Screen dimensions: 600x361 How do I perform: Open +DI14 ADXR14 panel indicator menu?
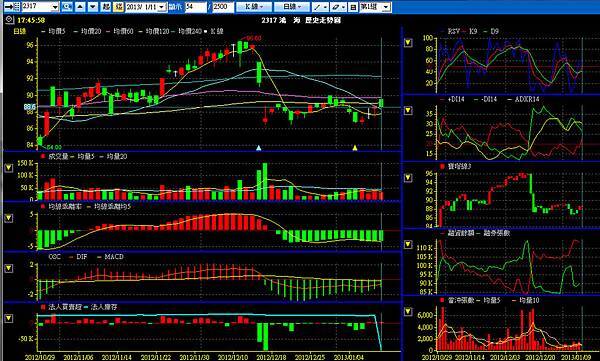point(408,110)
